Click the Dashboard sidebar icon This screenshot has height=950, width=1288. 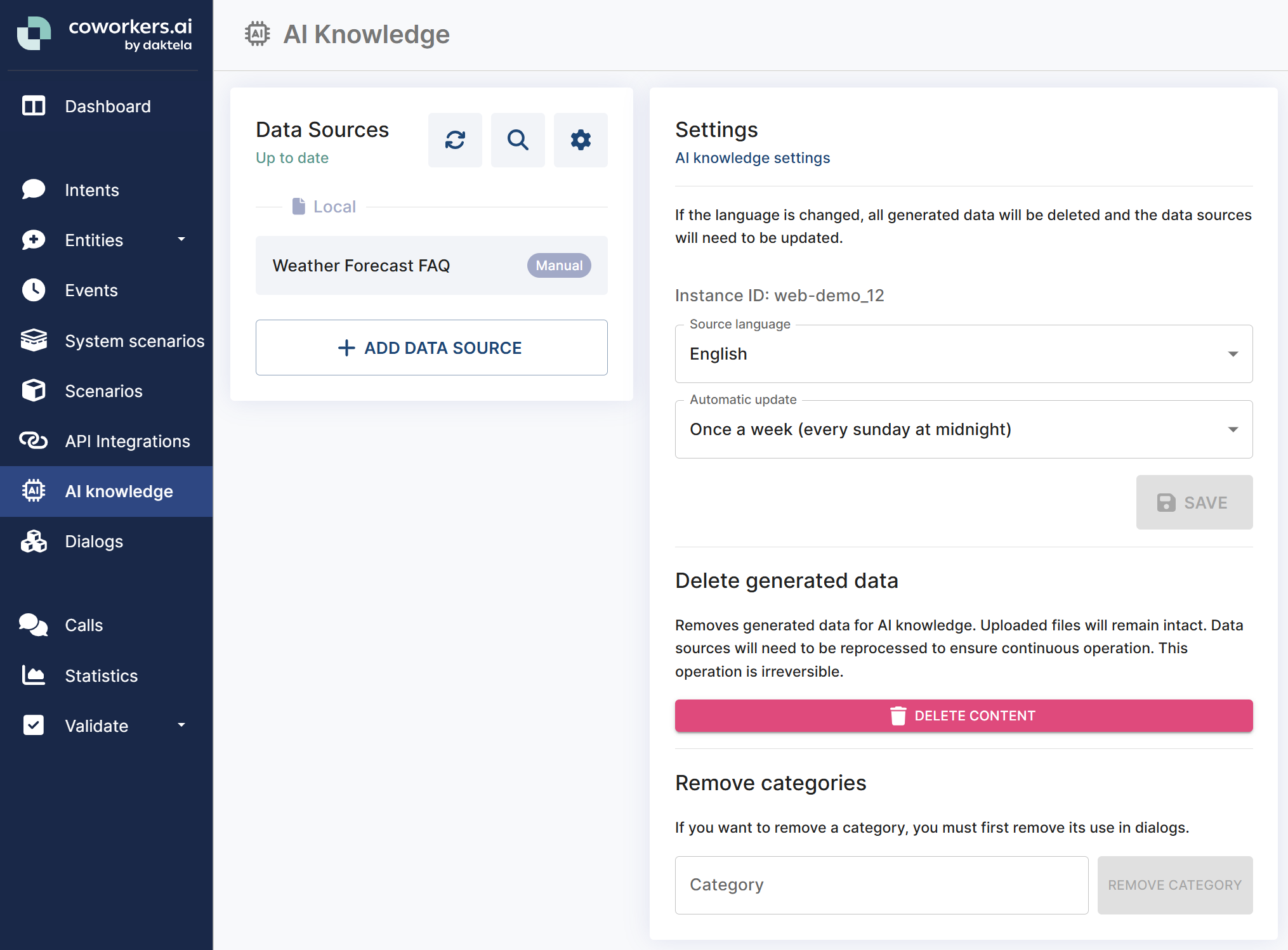[x=34, y=106]
